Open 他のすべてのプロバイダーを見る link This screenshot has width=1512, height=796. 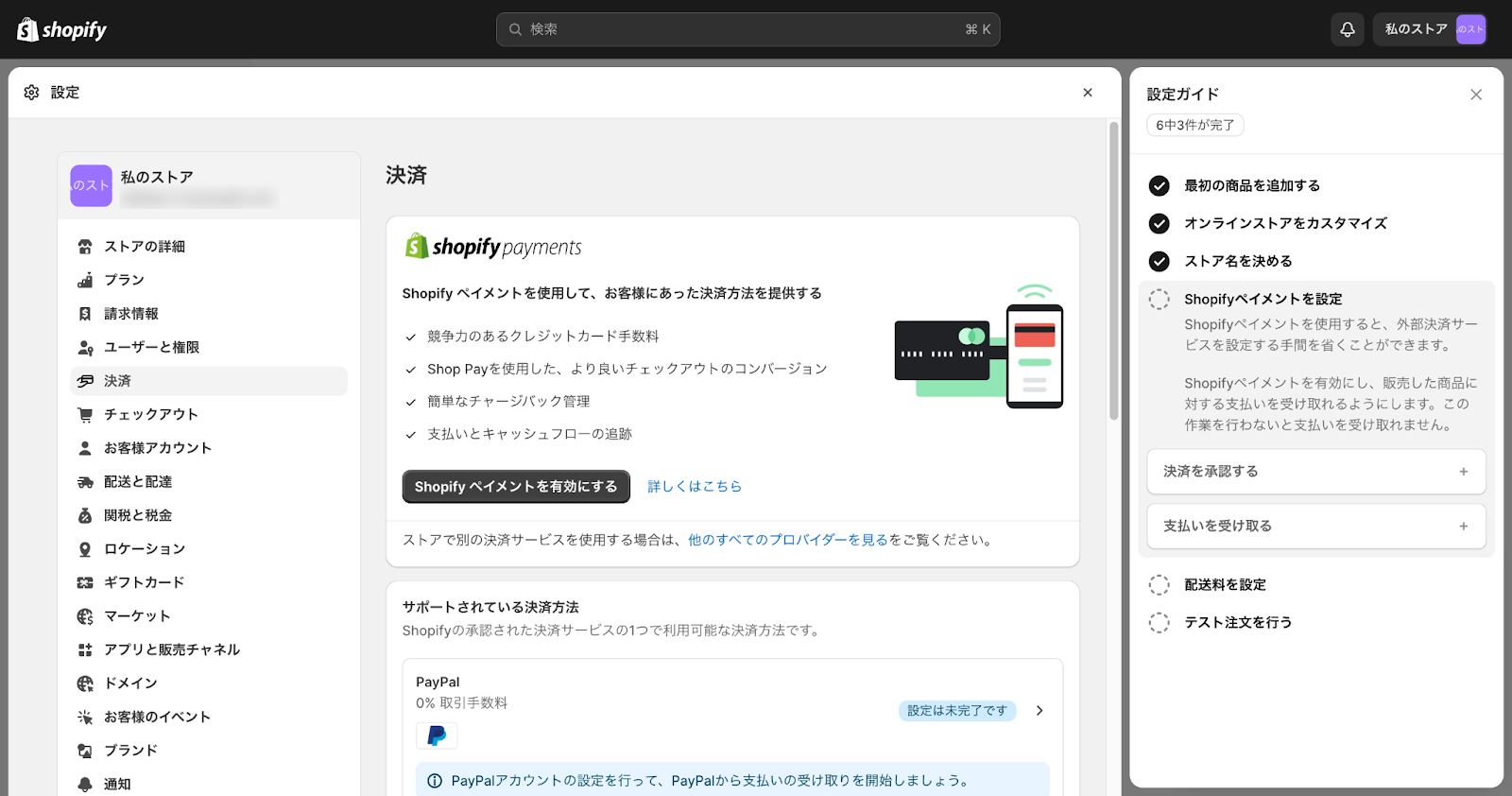pos(788,540)
